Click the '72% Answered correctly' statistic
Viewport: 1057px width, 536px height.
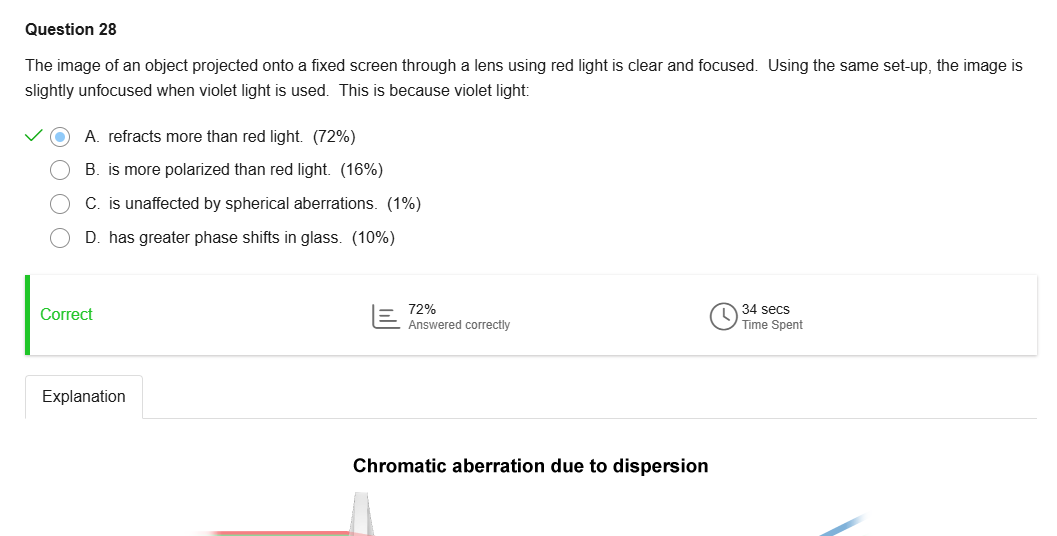(458, 316)
